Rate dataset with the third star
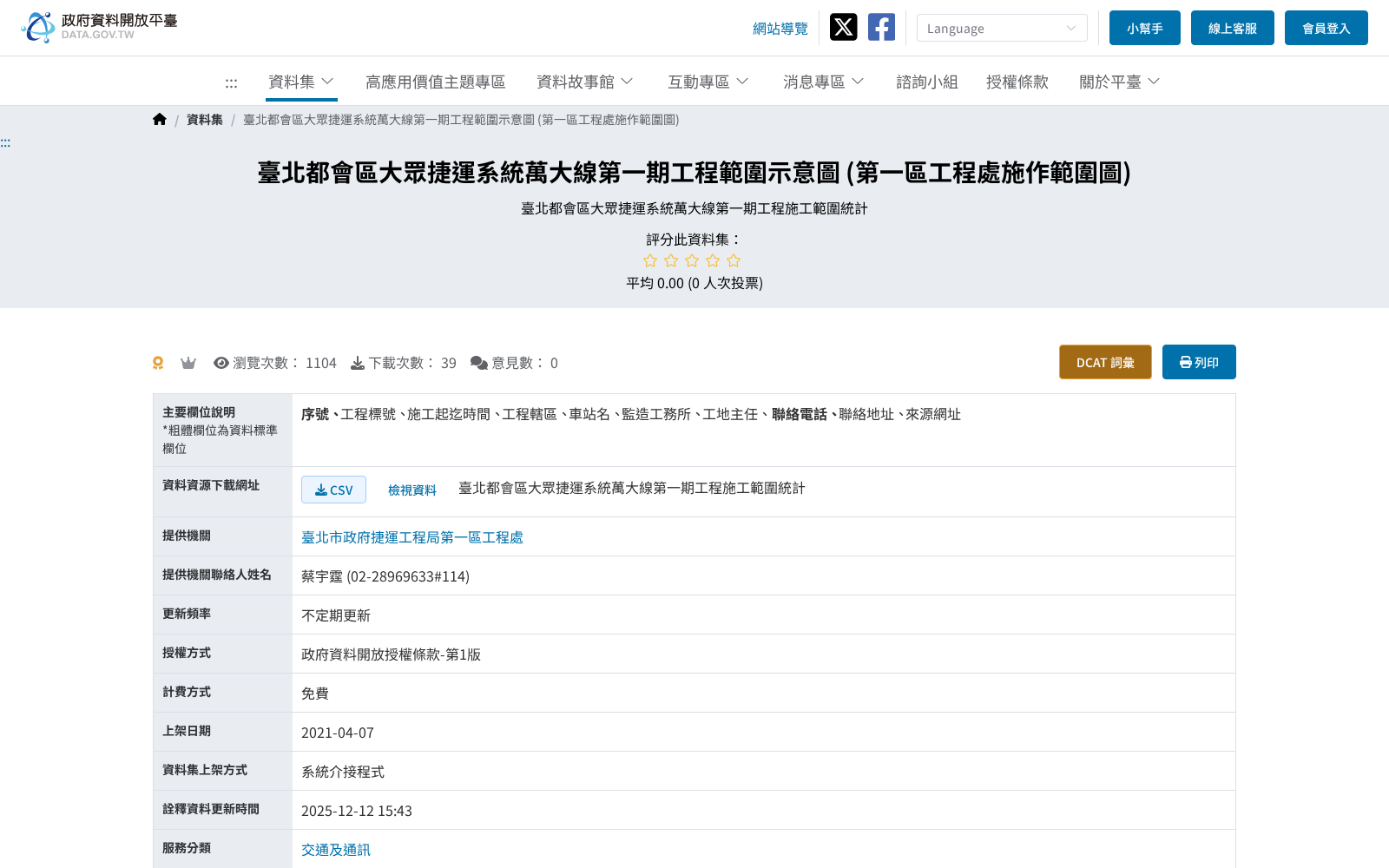This screenshot has height=868, width=1389. tap(692, 260)
